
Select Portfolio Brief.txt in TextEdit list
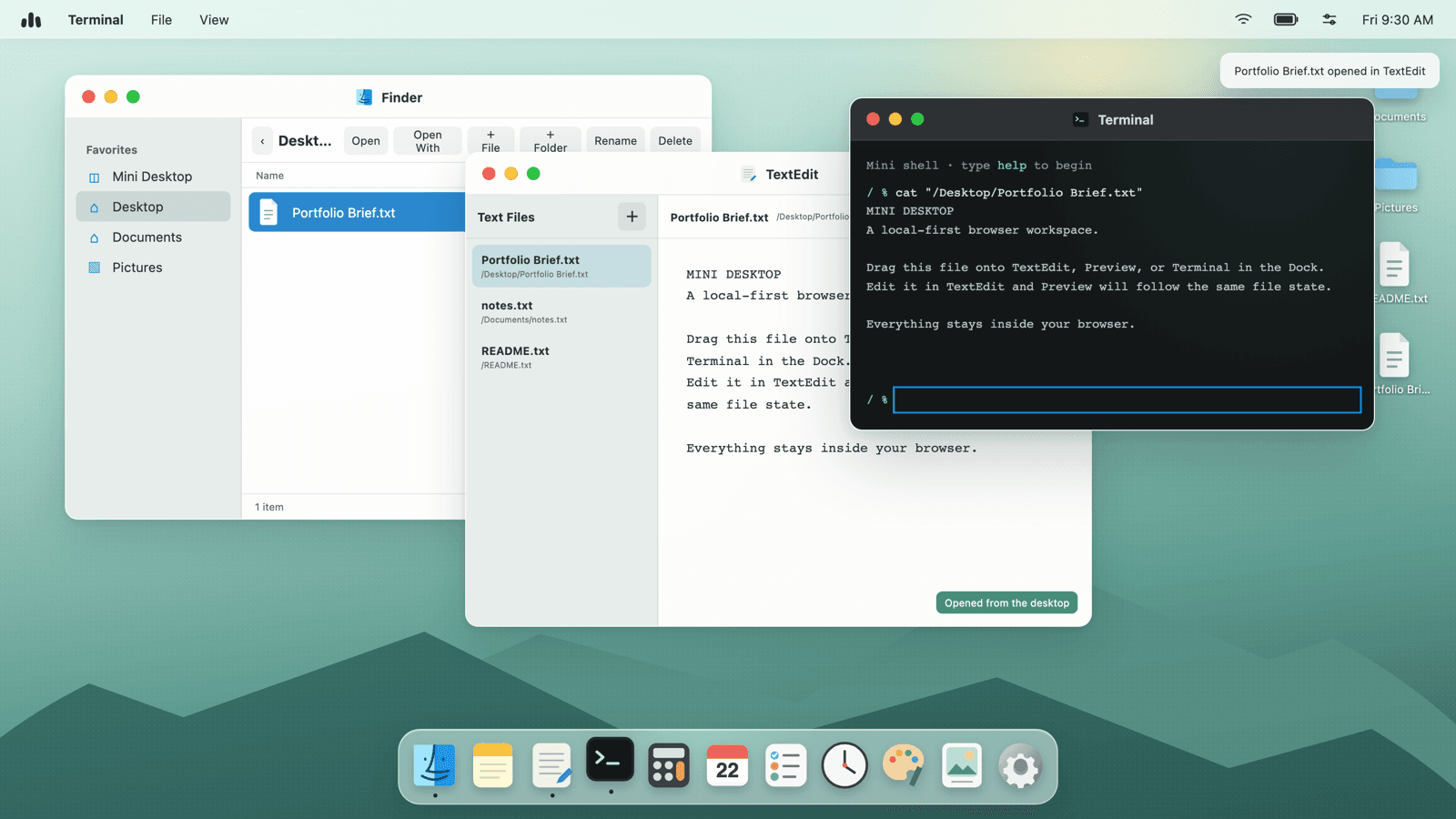(561, 266)
